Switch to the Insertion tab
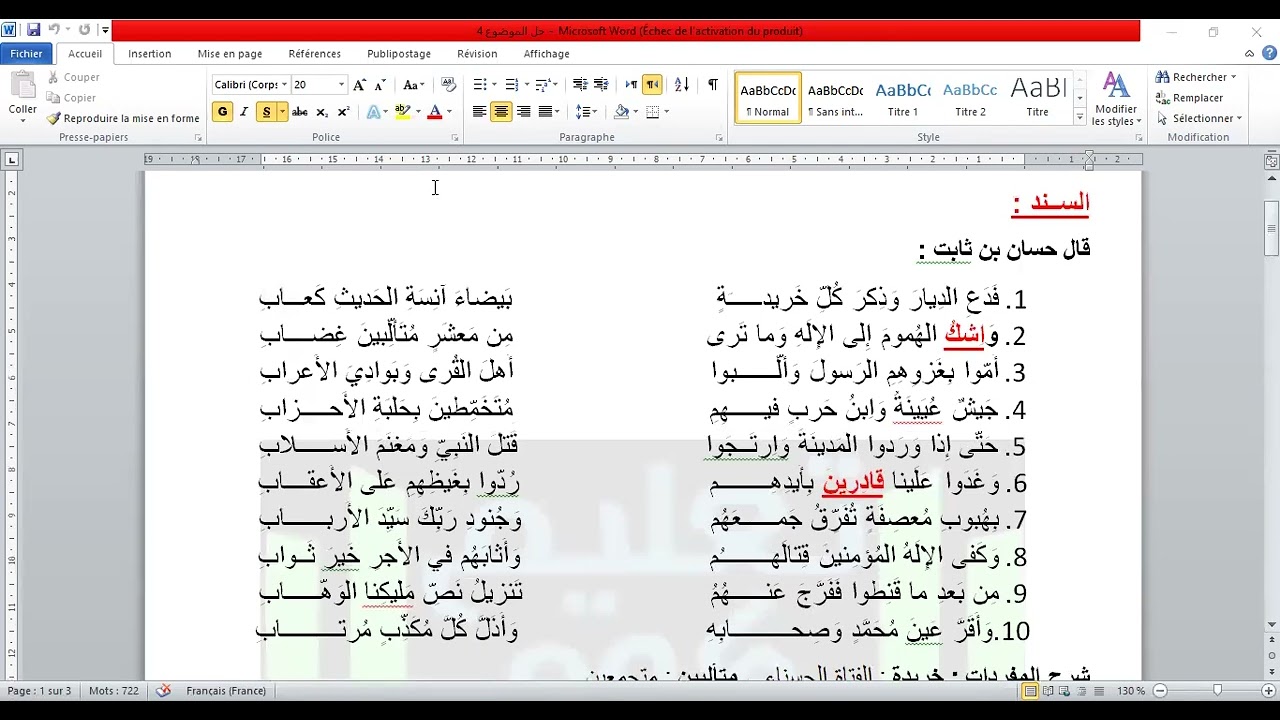Viewport: 1280px width, 720px height. pyautogui.click(x=150, y=54)
